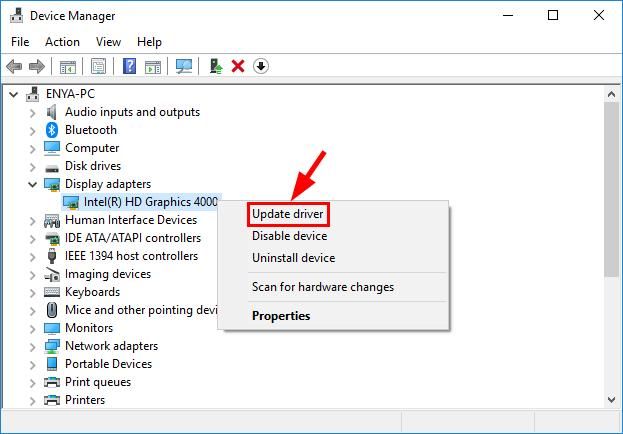Click the Show/Hide console tree icon

click(67, 66)
